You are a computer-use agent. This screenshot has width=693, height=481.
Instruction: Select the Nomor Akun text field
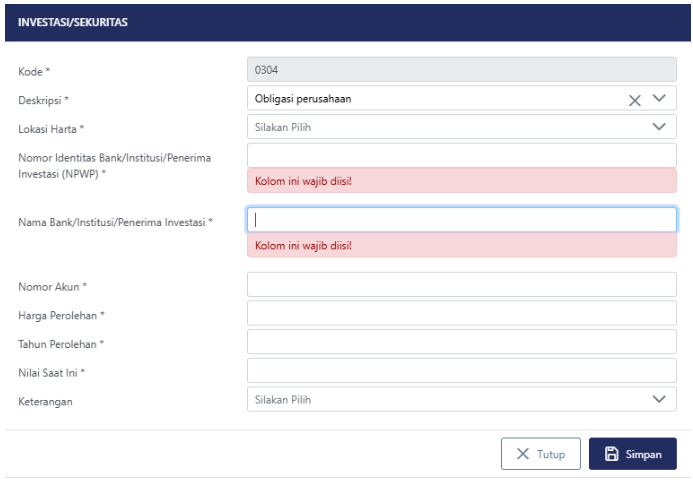tap(461, 285)
